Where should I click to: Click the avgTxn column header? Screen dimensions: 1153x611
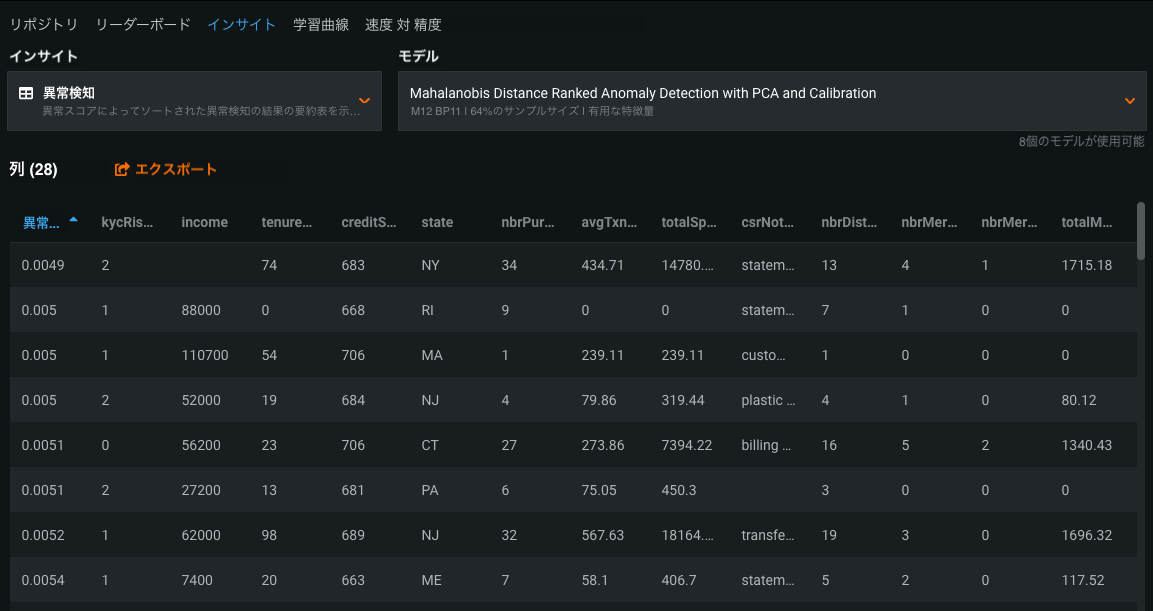click(609, 222)
